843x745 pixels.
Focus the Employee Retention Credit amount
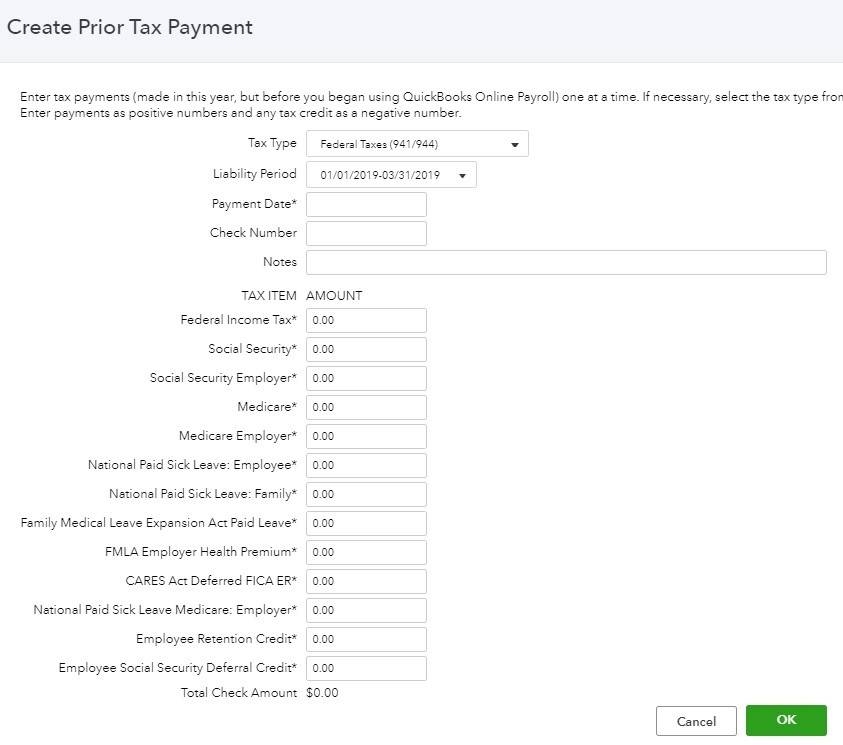click(366, 639)
